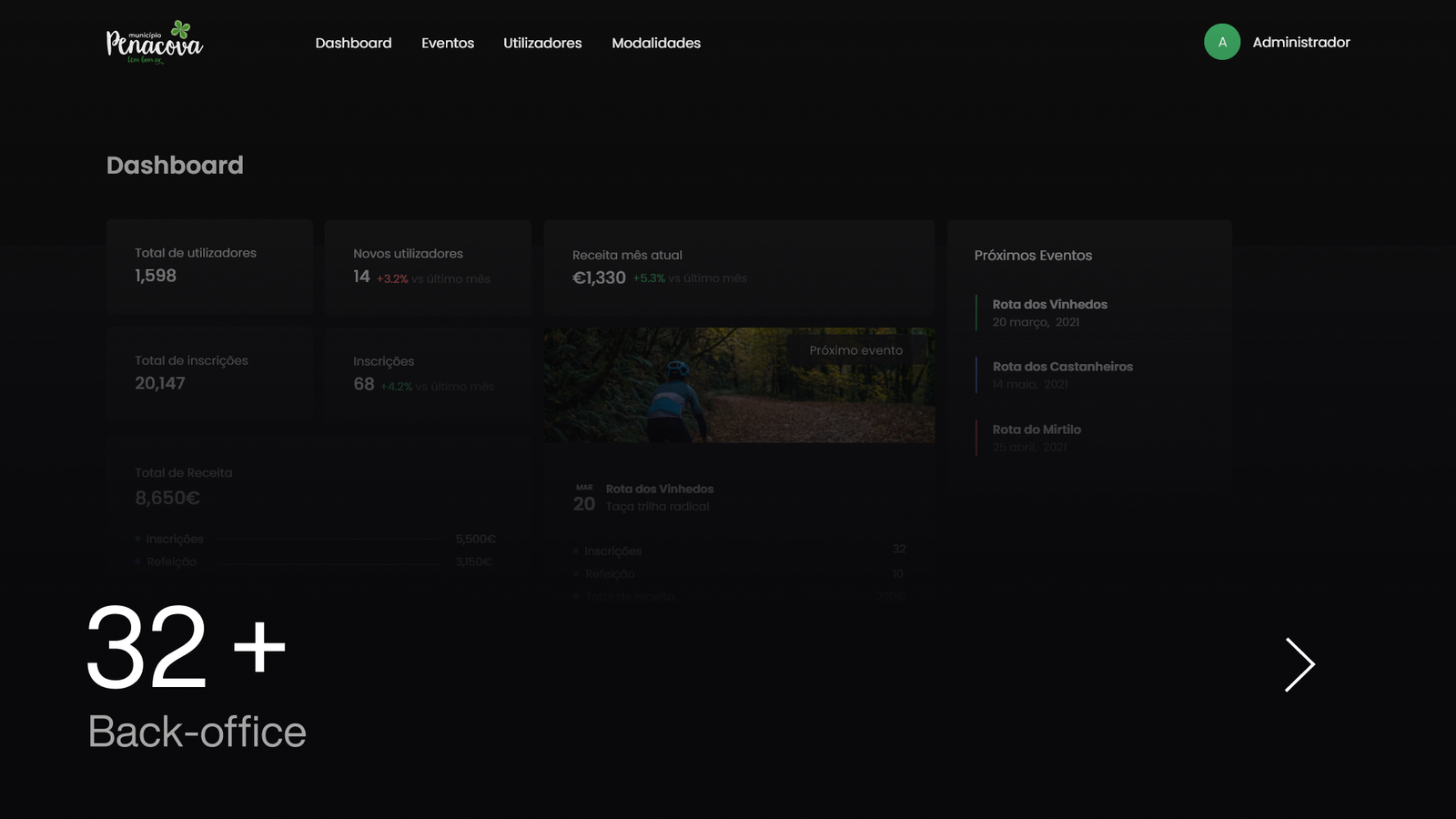
Task: Toggle the Refeição bullet under Rota dos Vinhedos
Action: [575, 573]
